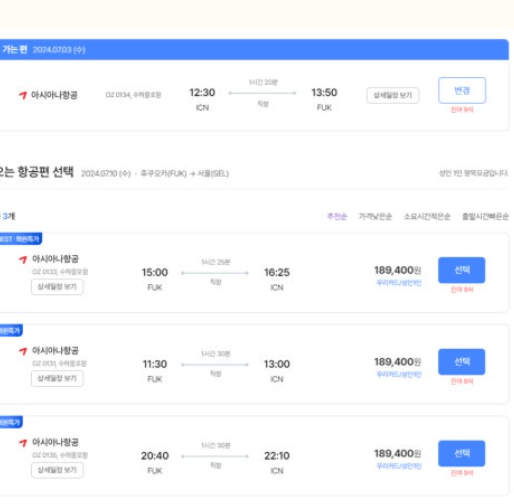Screen dimensions: 514x504
Task: Click the blue badge on the 15:00 flight card
Action: (21, 239)
